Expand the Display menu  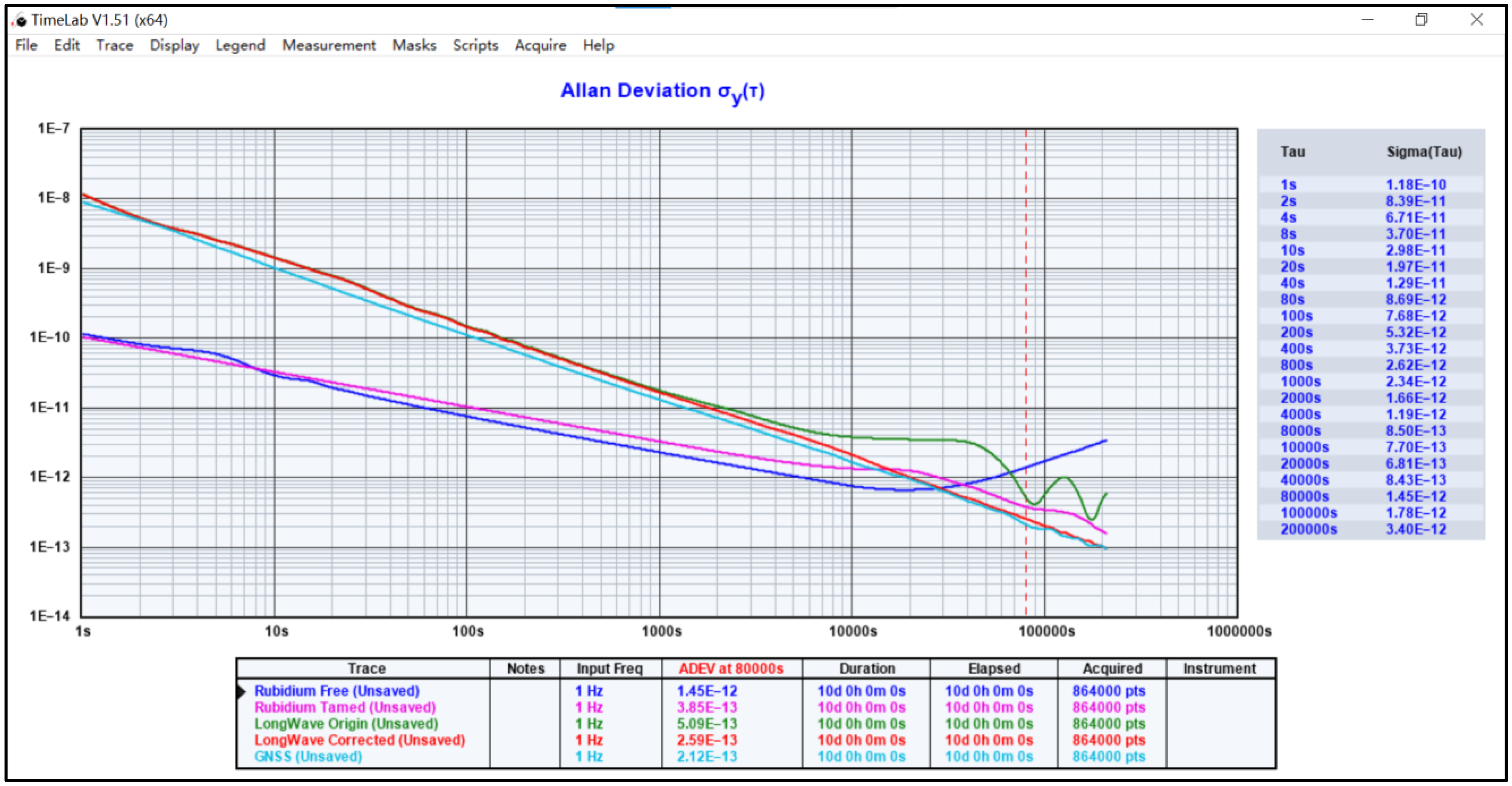click(x=174, y=45)
